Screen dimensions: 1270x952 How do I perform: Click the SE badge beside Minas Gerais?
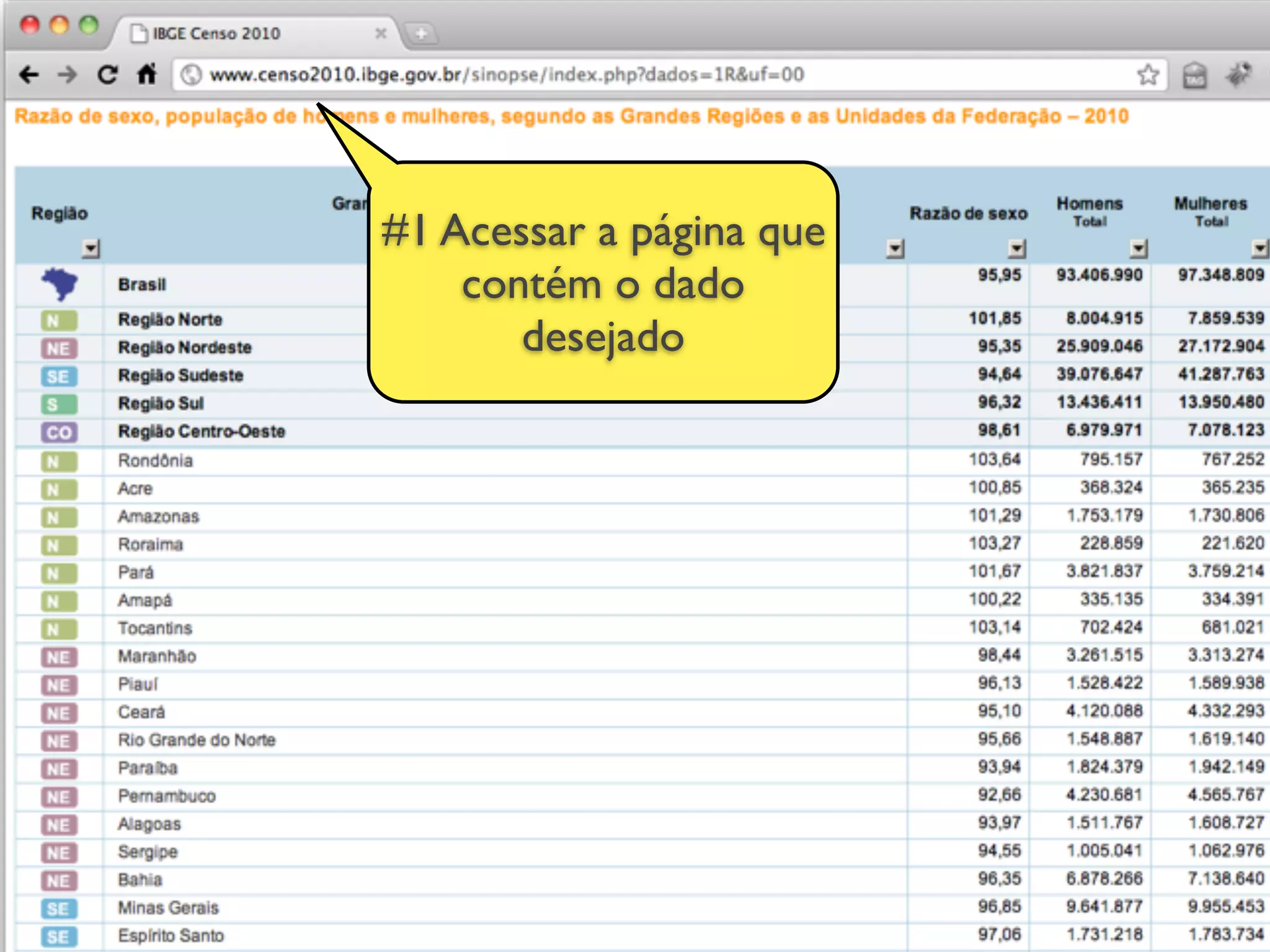click(59, 909)
